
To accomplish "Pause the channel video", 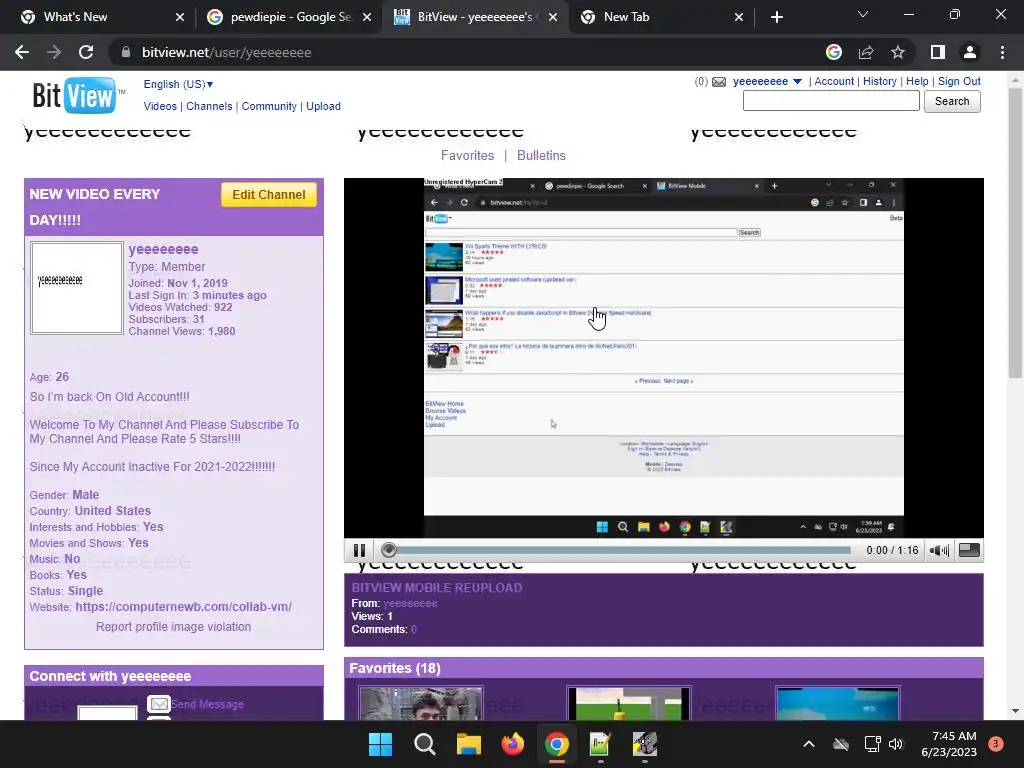I will pyautogui.click(x=359, y=550).
